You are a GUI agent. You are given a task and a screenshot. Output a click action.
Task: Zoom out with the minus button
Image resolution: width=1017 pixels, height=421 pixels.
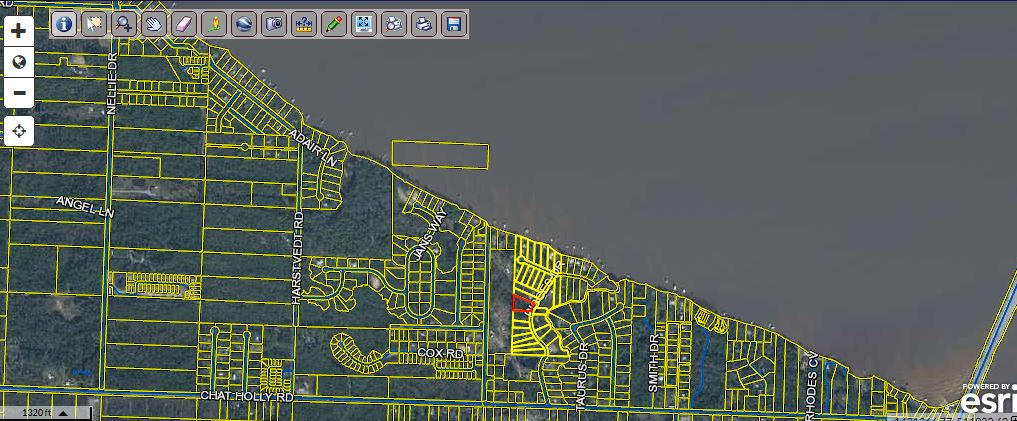coord(19,93)
